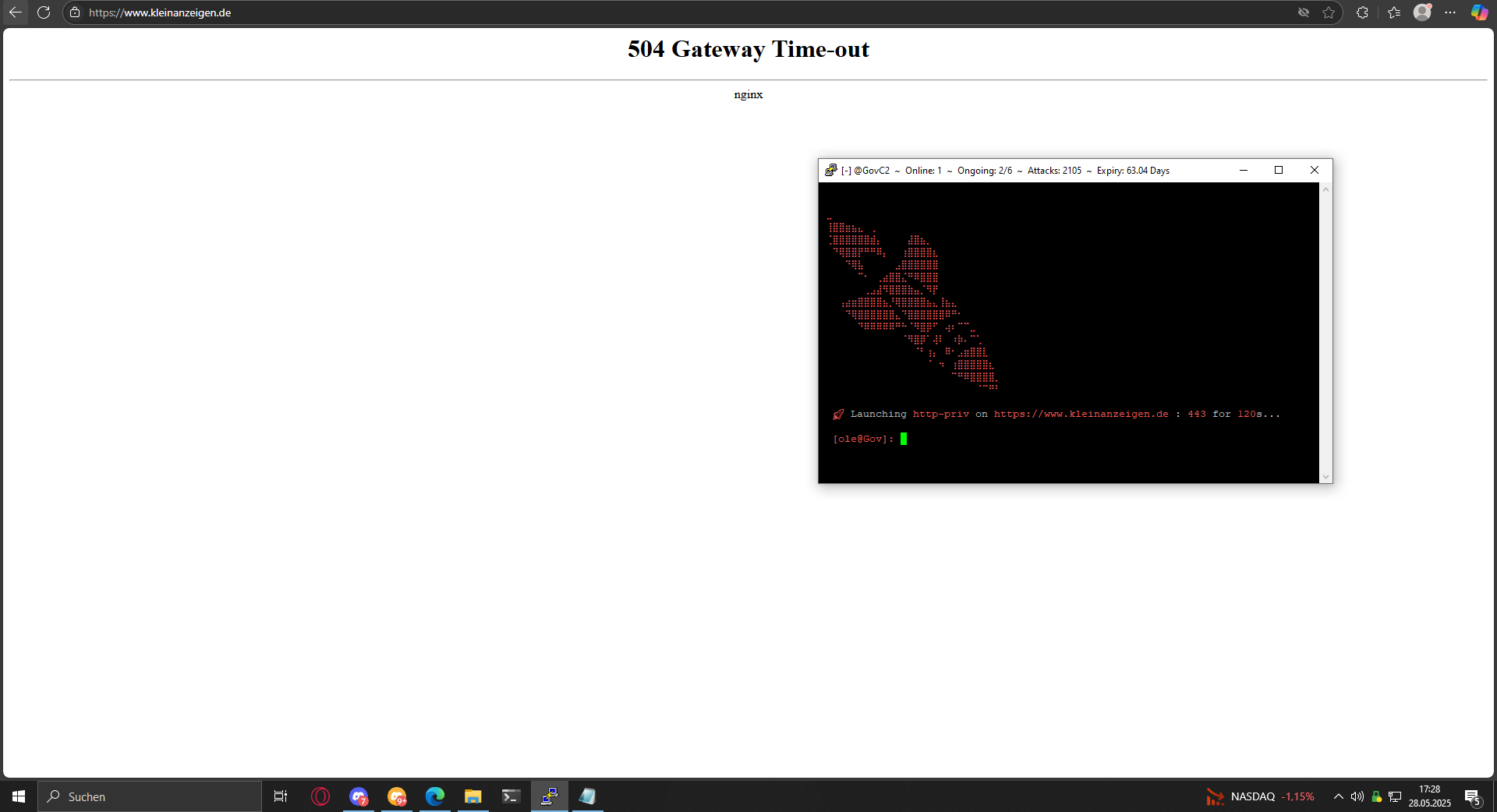Open the command prompt taskbar icon
The height and width of the screenshot is (812, 1497).
click(x=511, y=796)
